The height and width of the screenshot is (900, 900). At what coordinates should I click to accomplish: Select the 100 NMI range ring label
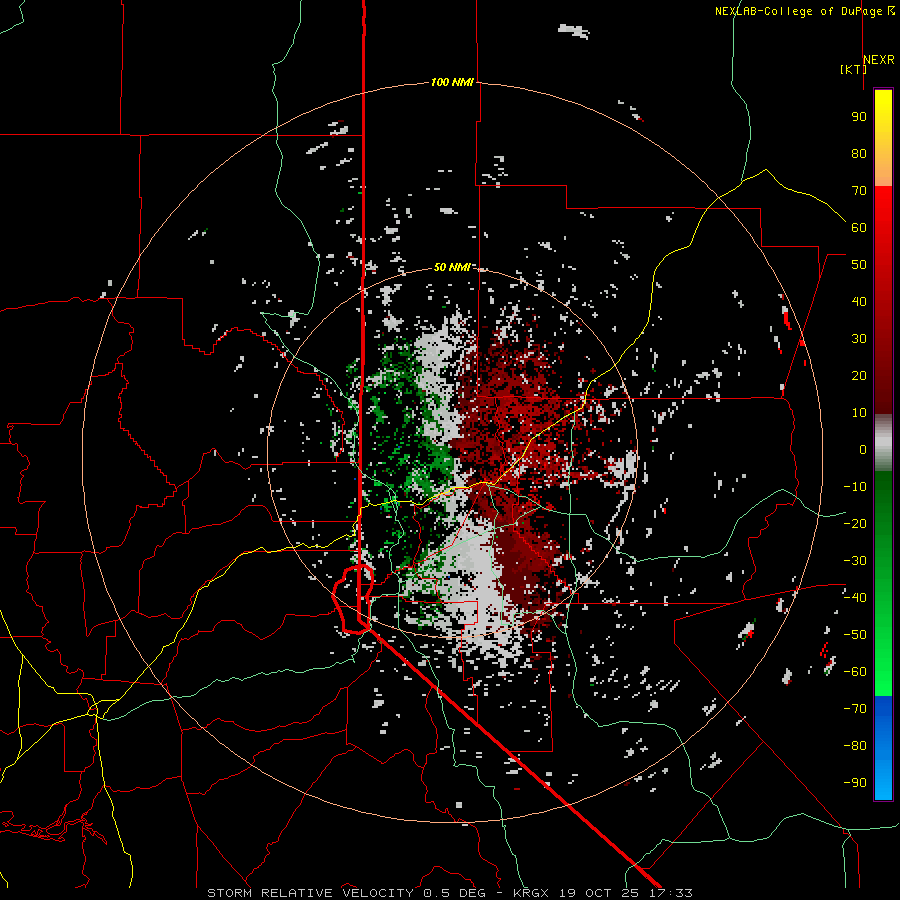[452, 82]
